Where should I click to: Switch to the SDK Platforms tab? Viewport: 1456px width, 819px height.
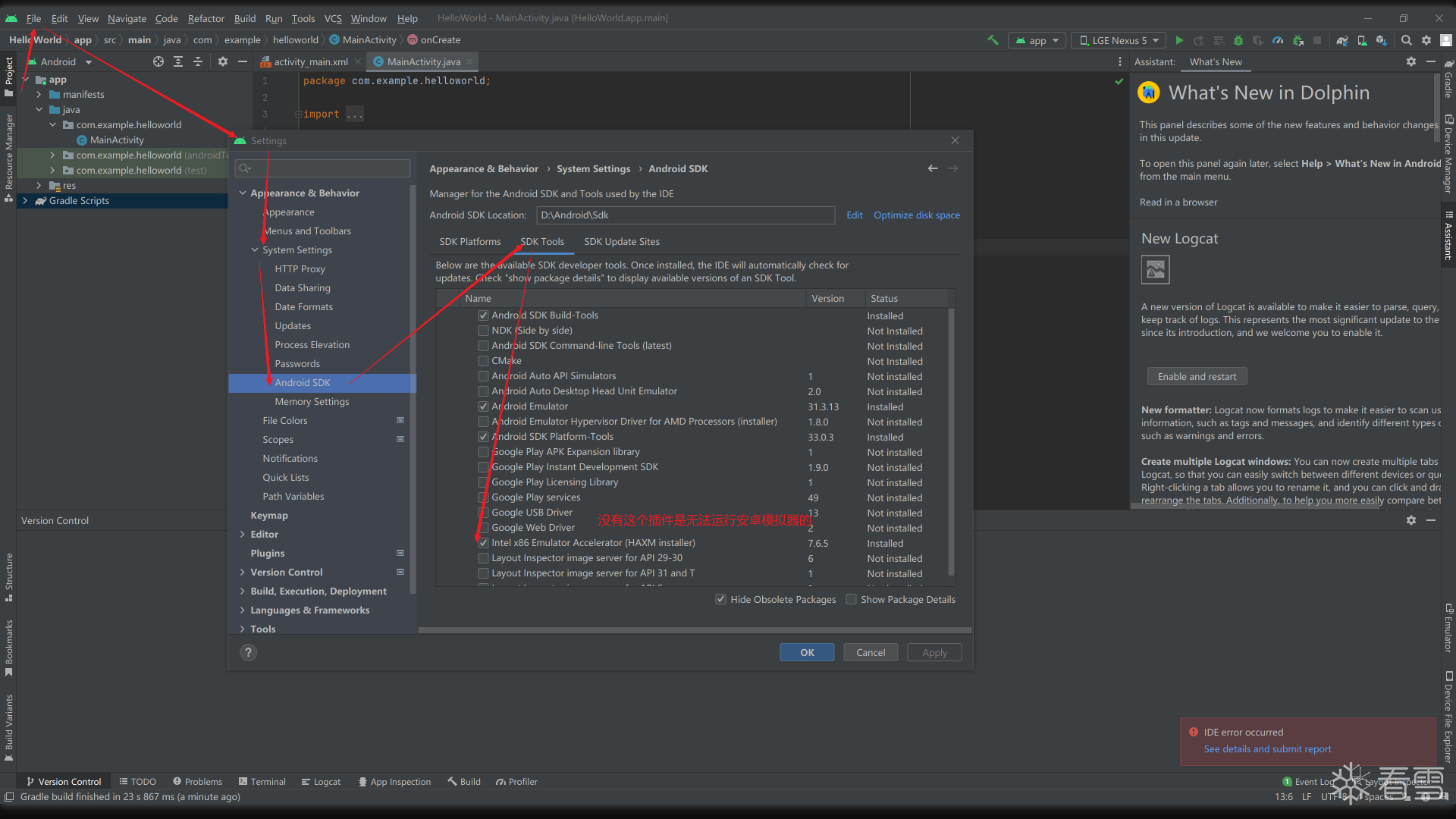(469, 241)
